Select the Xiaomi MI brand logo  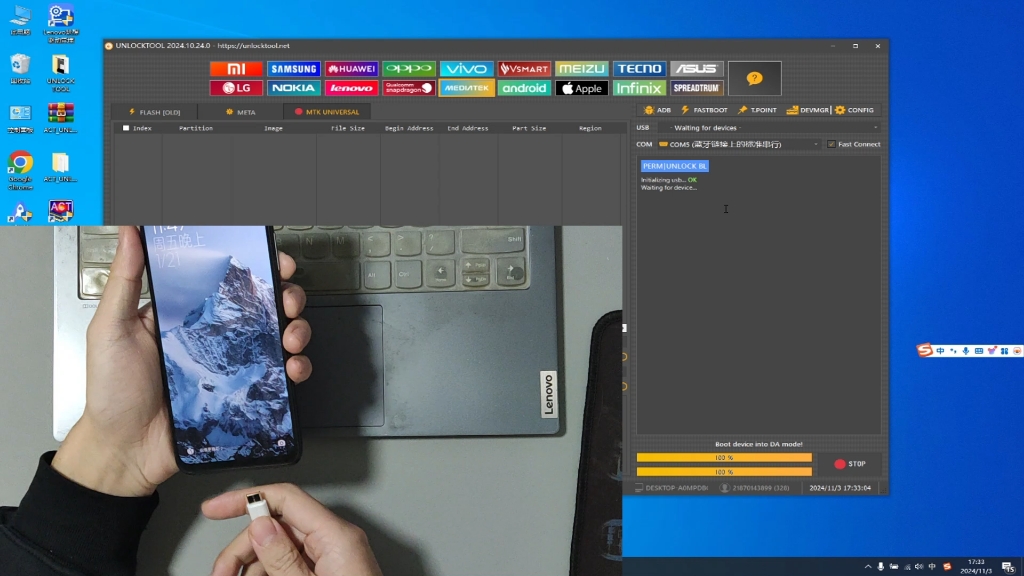pos(236,69)
